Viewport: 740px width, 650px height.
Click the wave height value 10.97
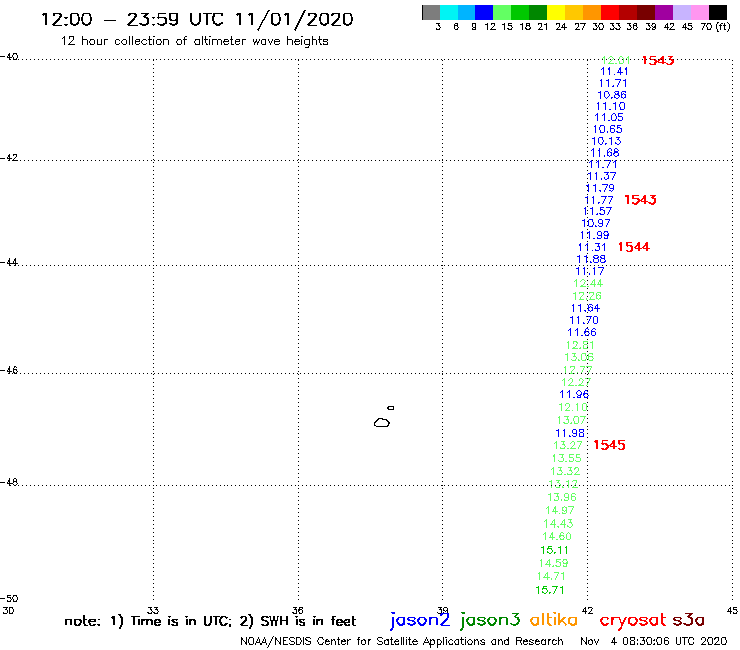pos(596,223)
